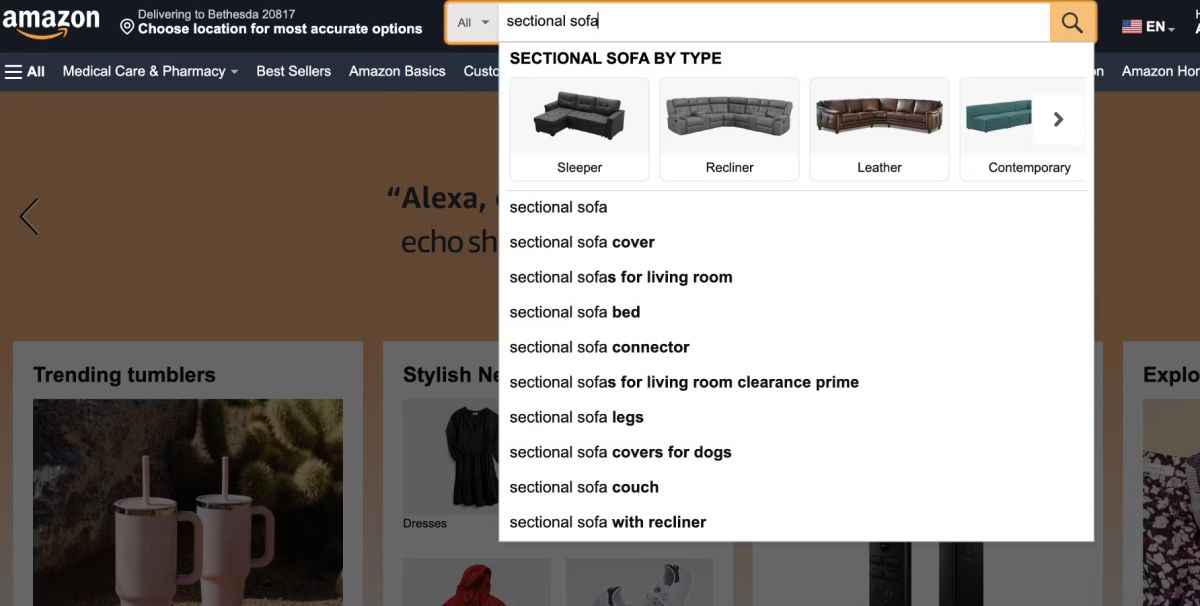This screenshot has height=606, width=1200.
Task: Click the search text input field
Action: [x=774, y=22]
